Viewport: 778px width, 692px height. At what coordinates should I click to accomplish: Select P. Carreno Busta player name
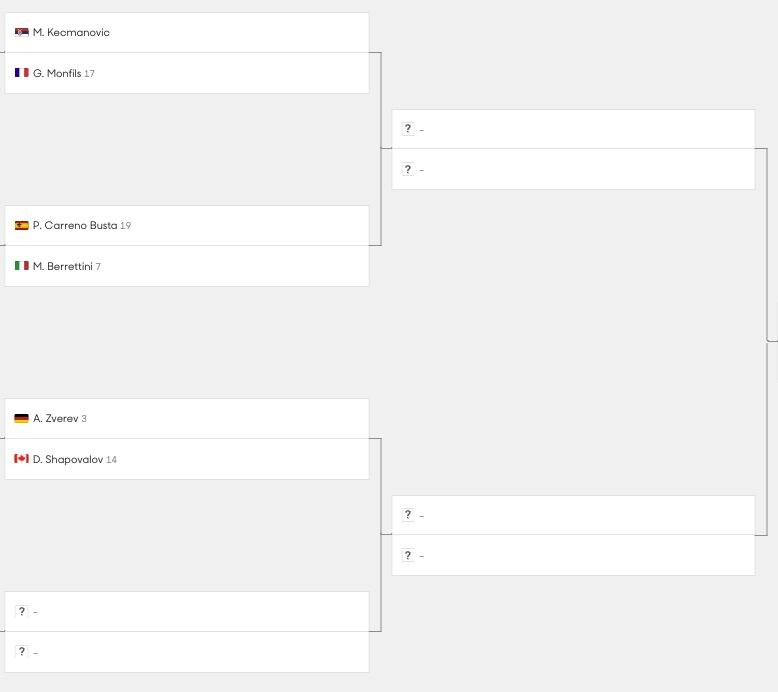click(x=75, y=225)
